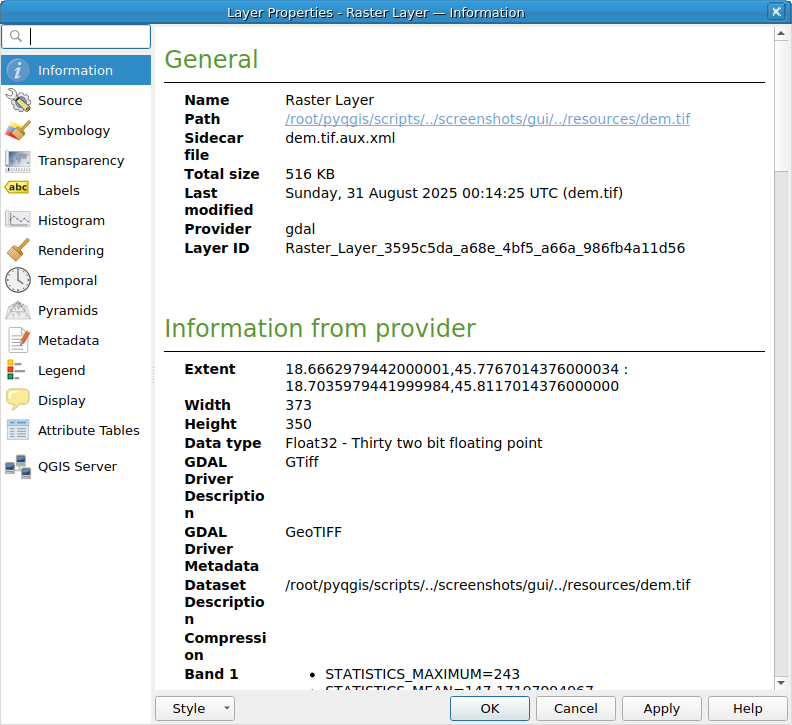The height and width of the screenshot is (725, 792).
Task: Click the OK button
Action: pyautogui.click(x=490, y=708)
